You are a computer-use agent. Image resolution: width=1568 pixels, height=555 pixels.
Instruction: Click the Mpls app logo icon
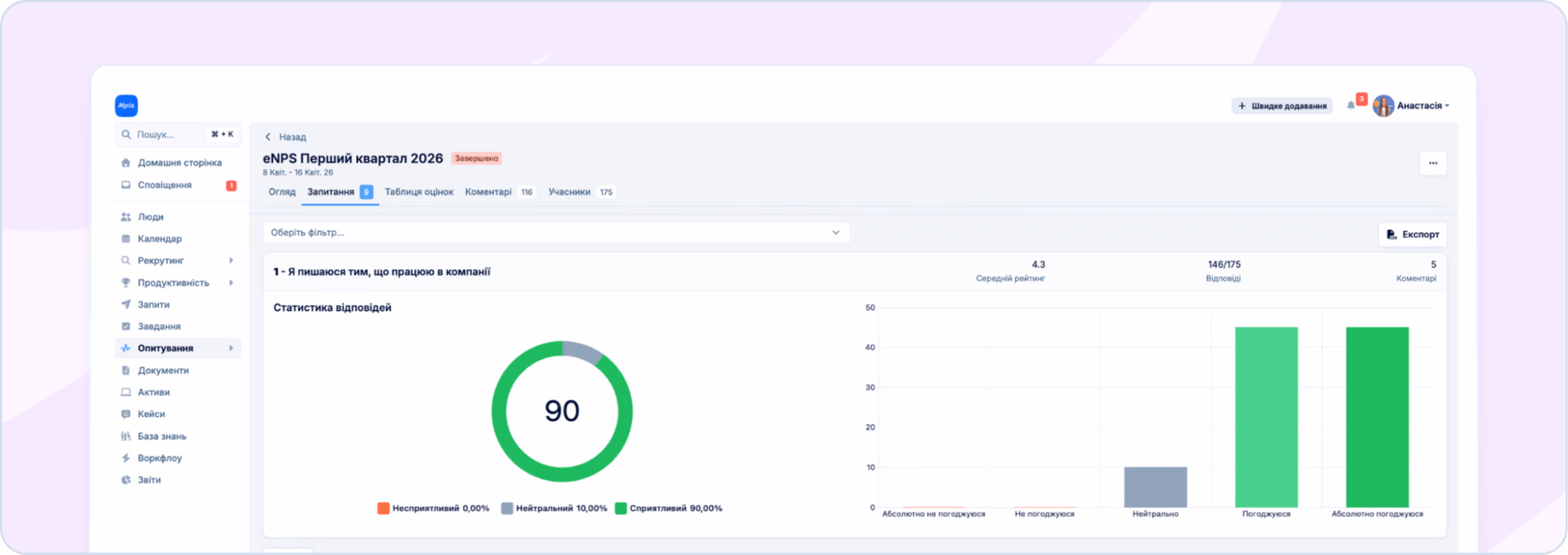127,105
